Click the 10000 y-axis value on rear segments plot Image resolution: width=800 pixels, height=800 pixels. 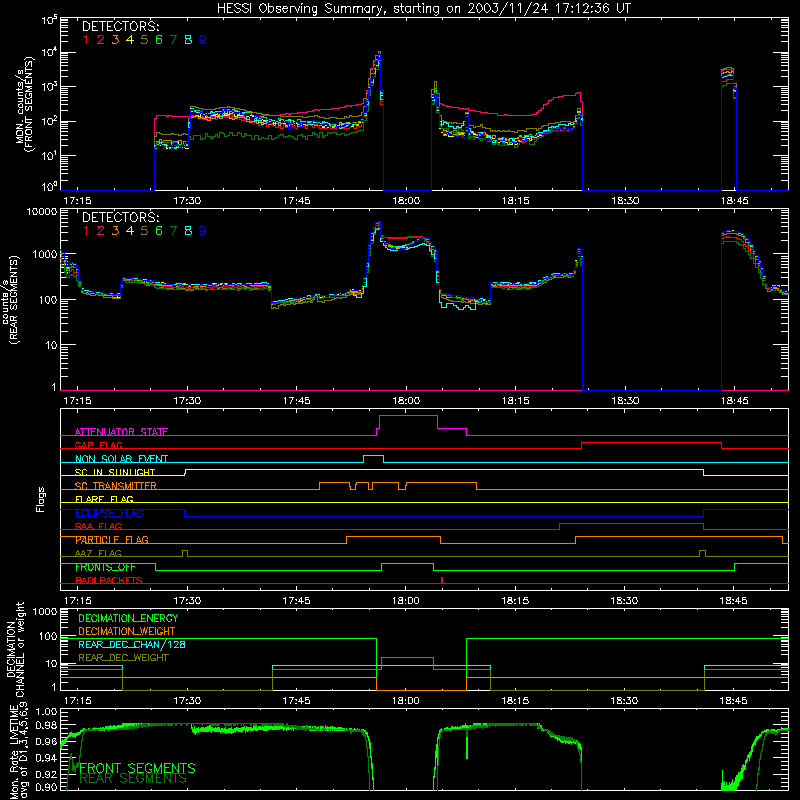42,212
